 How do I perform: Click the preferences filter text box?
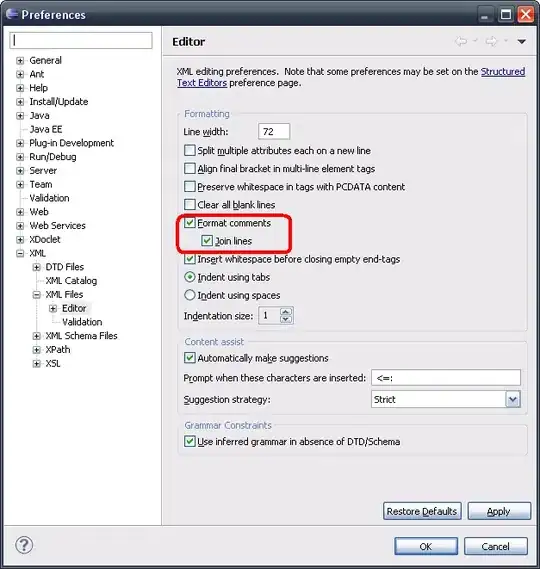pyautogui.click(x=81, y=40)
